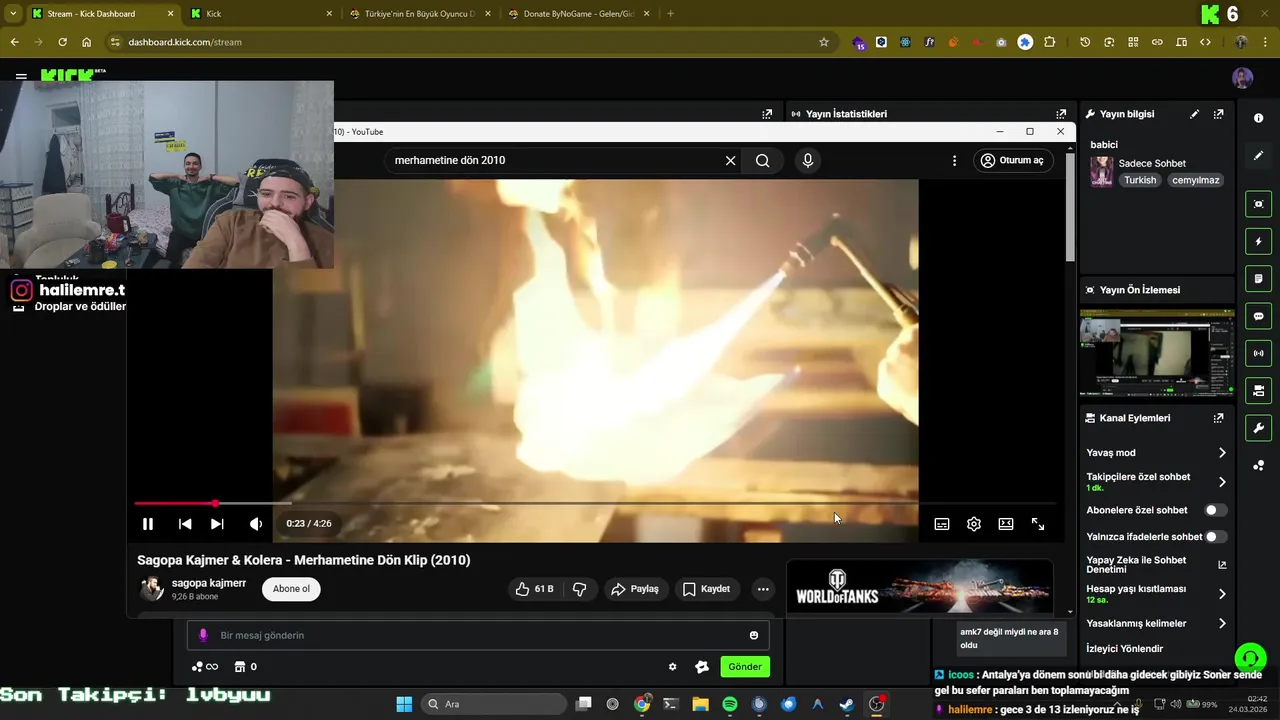Toggle Yalnızca ifadelerle sohbet switch
Screen dimensions: 1280x720
coord(1215,537)
